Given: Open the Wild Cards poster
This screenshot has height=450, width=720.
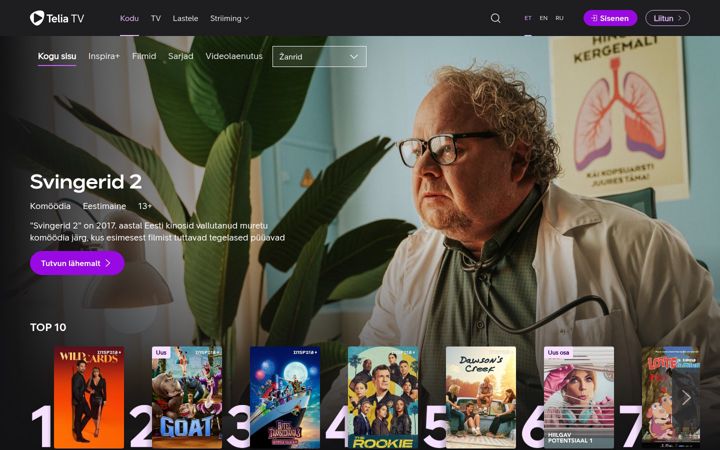Looking at the screenshot, I should (89, 397).
